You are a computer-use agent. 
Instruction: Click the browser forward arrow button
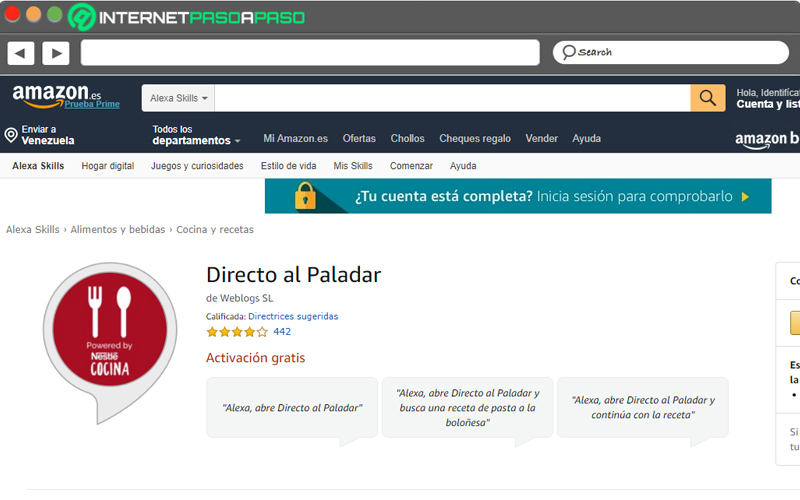[x=56, y=53]
